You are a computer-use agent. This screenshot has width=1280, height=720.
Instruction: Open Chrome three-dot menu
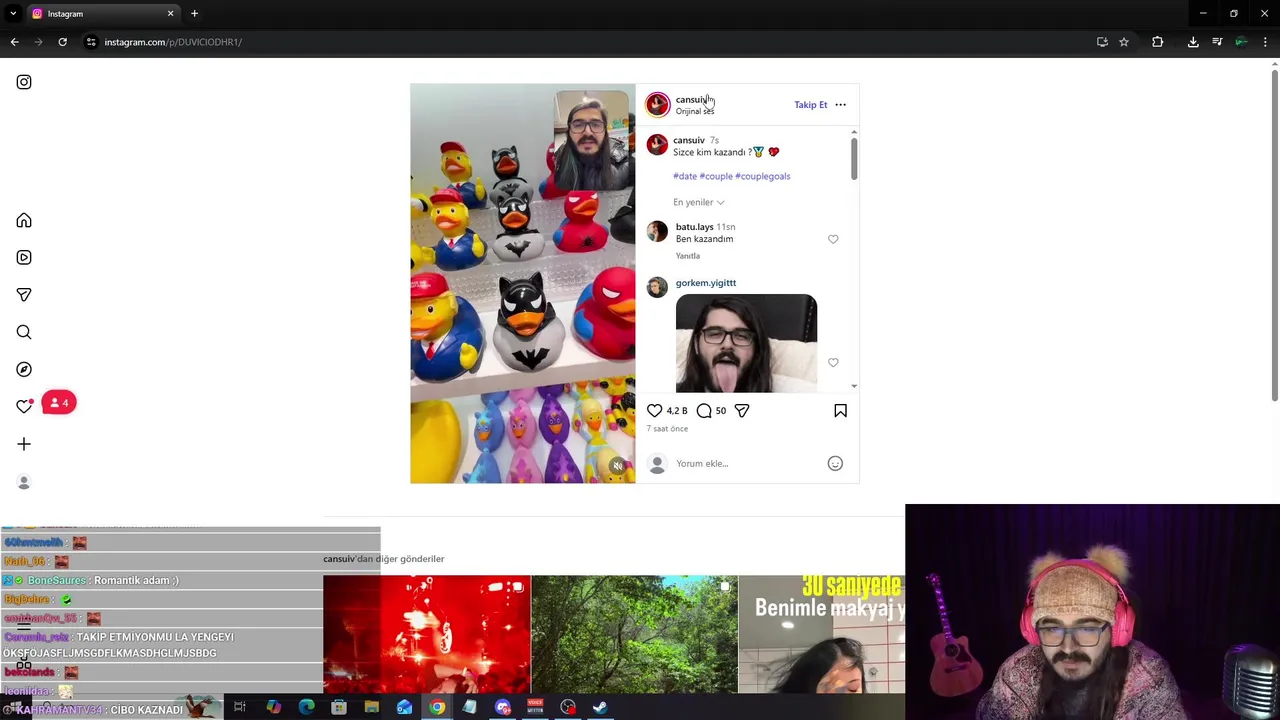(x=1265, y=42)
